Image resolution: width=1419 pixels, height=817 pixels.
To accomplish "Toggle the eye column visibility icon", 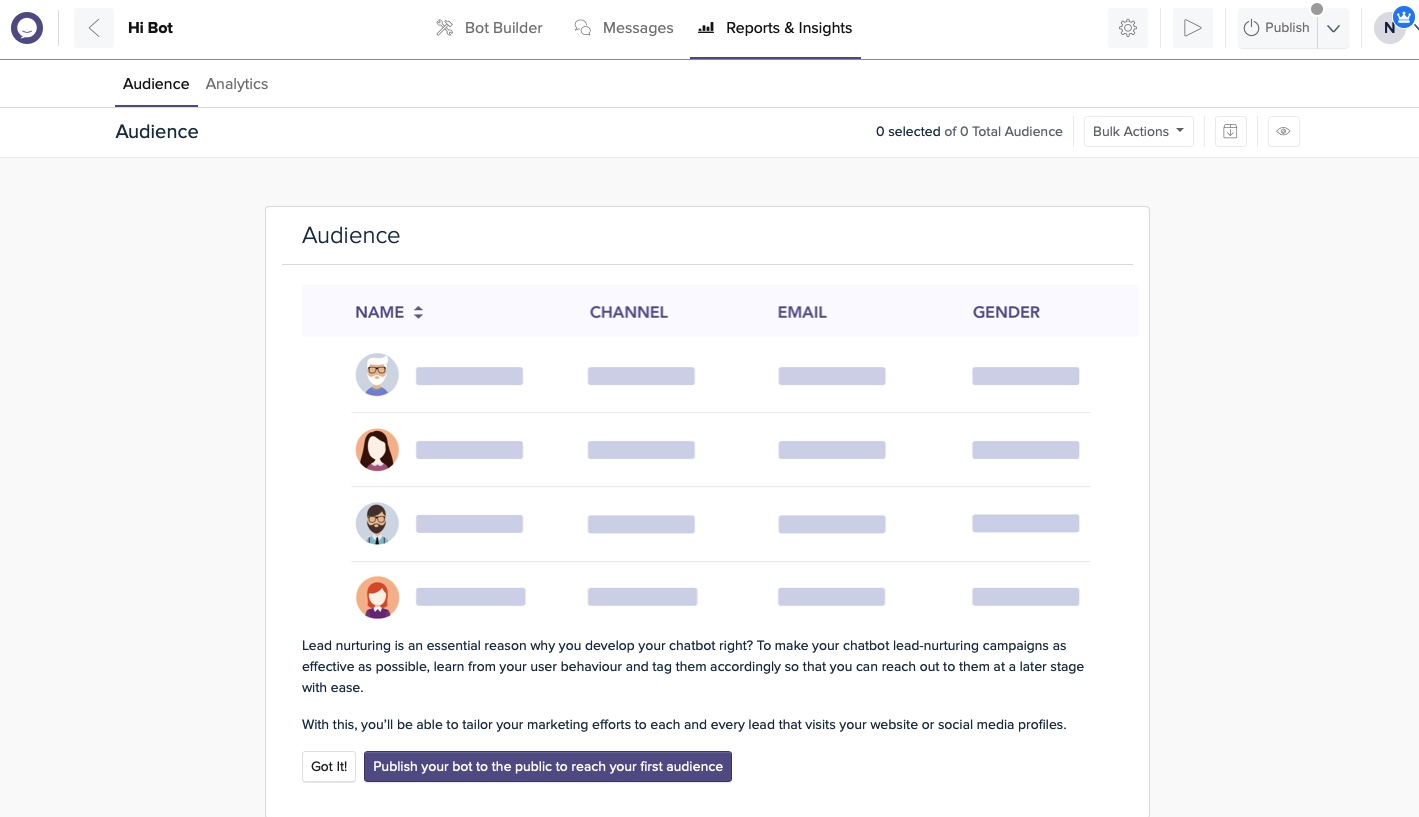I will point(1284,131).
